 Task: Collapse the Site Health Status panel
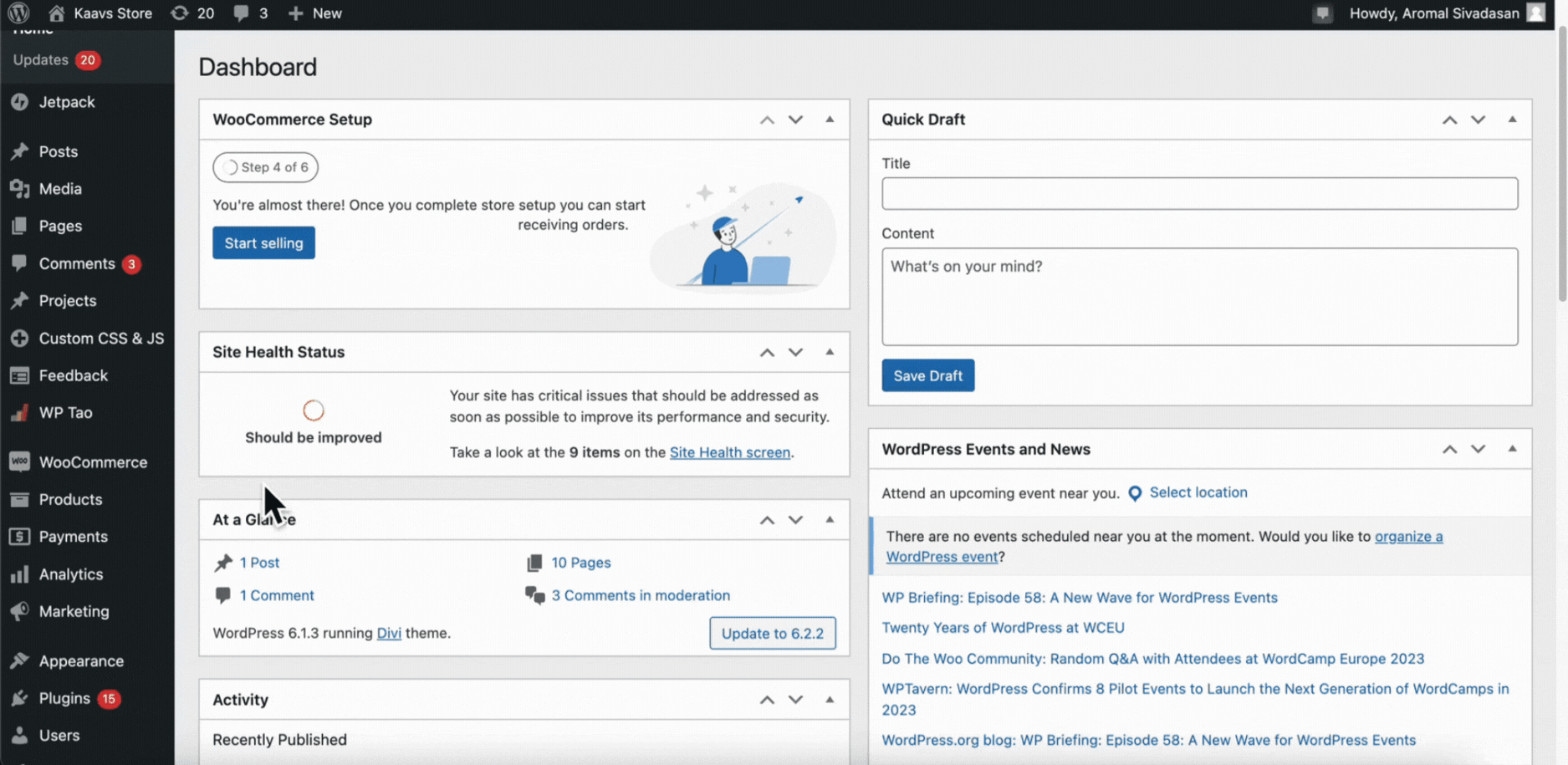tap(830, 352)
